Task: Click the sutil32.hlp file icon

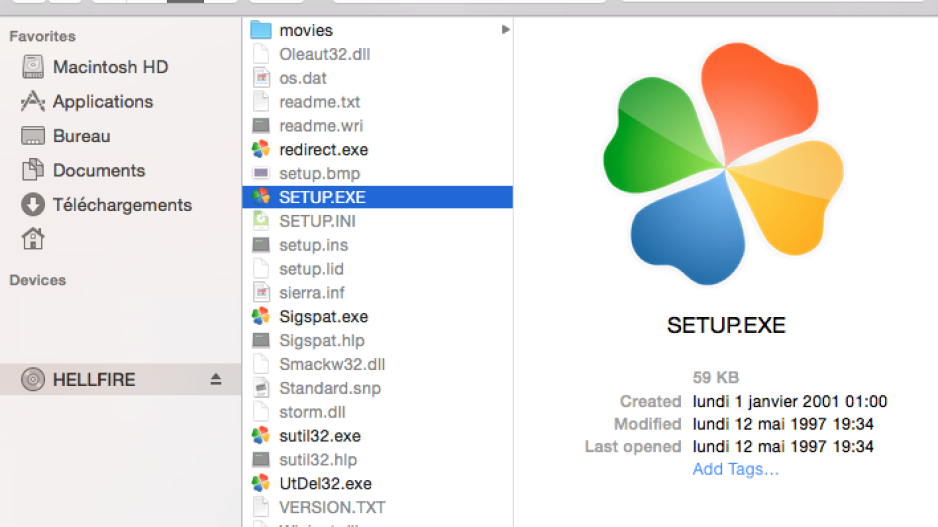Action: (261, 459)
